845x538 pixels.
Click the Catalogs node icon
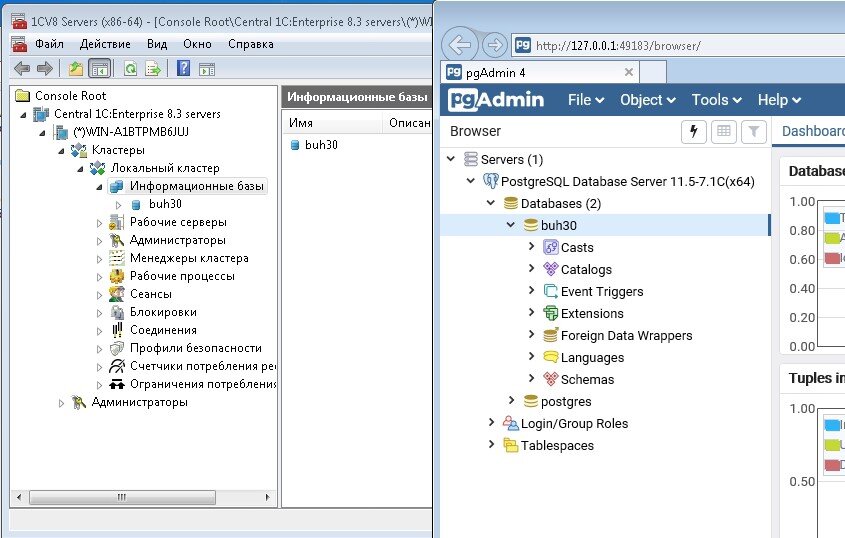(x=551, y=269)
